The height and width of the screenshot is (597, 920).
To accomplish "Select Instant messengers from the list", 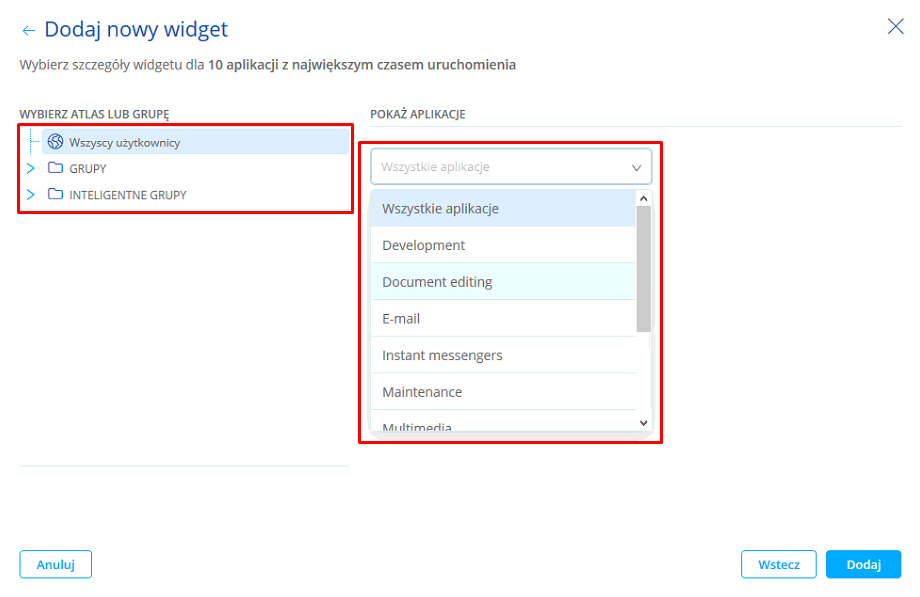I will (442, 355).
